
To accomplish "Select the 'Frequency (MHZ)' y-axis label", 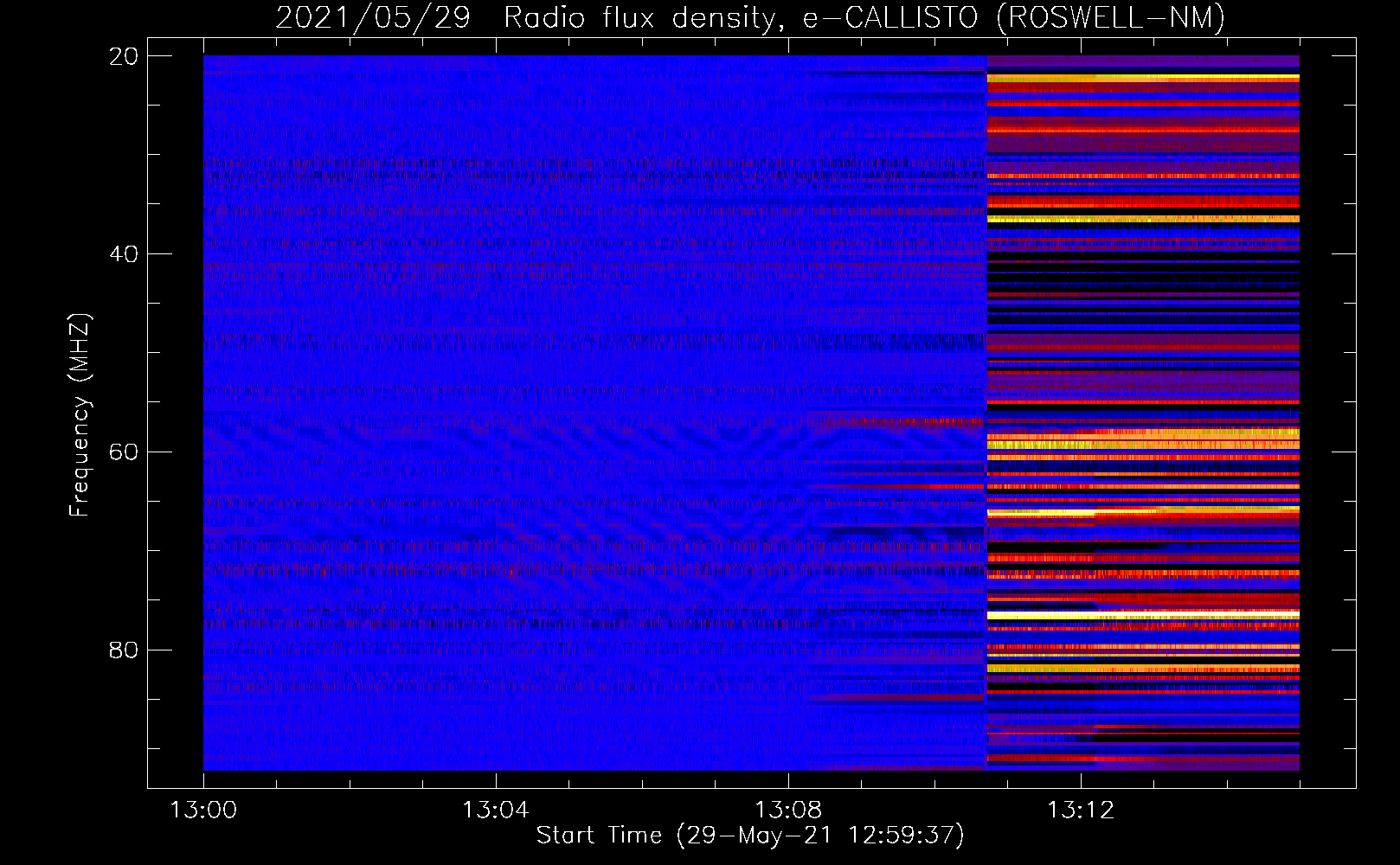I will [x=79, y=414].
